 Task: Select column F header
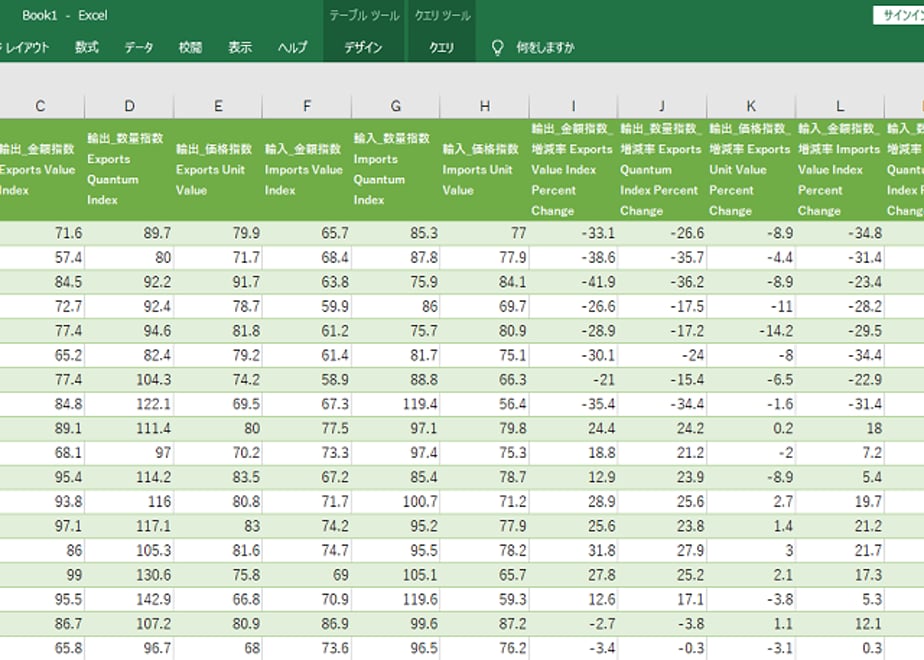coord(306,106)
